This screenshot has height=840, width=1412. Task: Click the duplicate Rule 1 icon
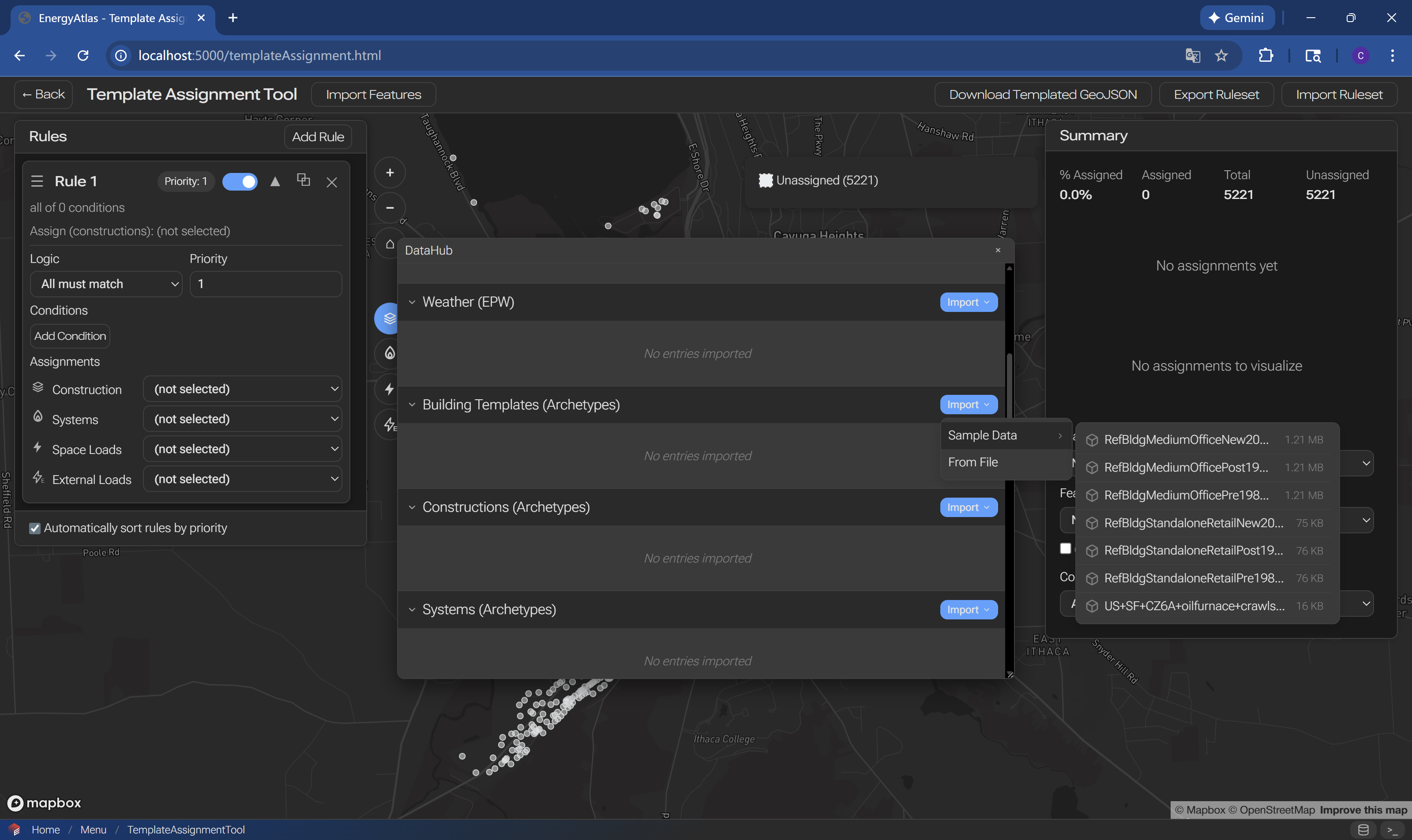[x=304, y=180]
